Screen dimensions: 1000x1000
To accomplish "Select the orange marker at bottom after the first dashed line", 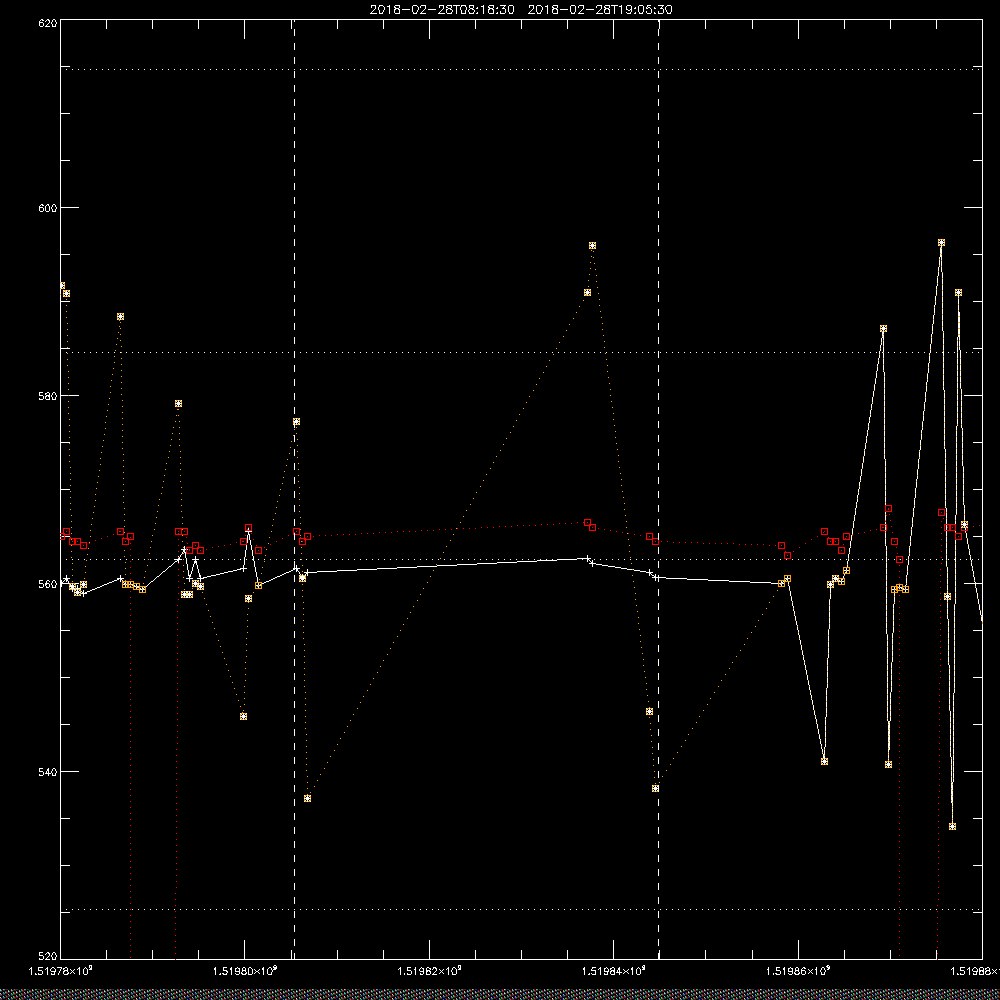I will (307, 798).
